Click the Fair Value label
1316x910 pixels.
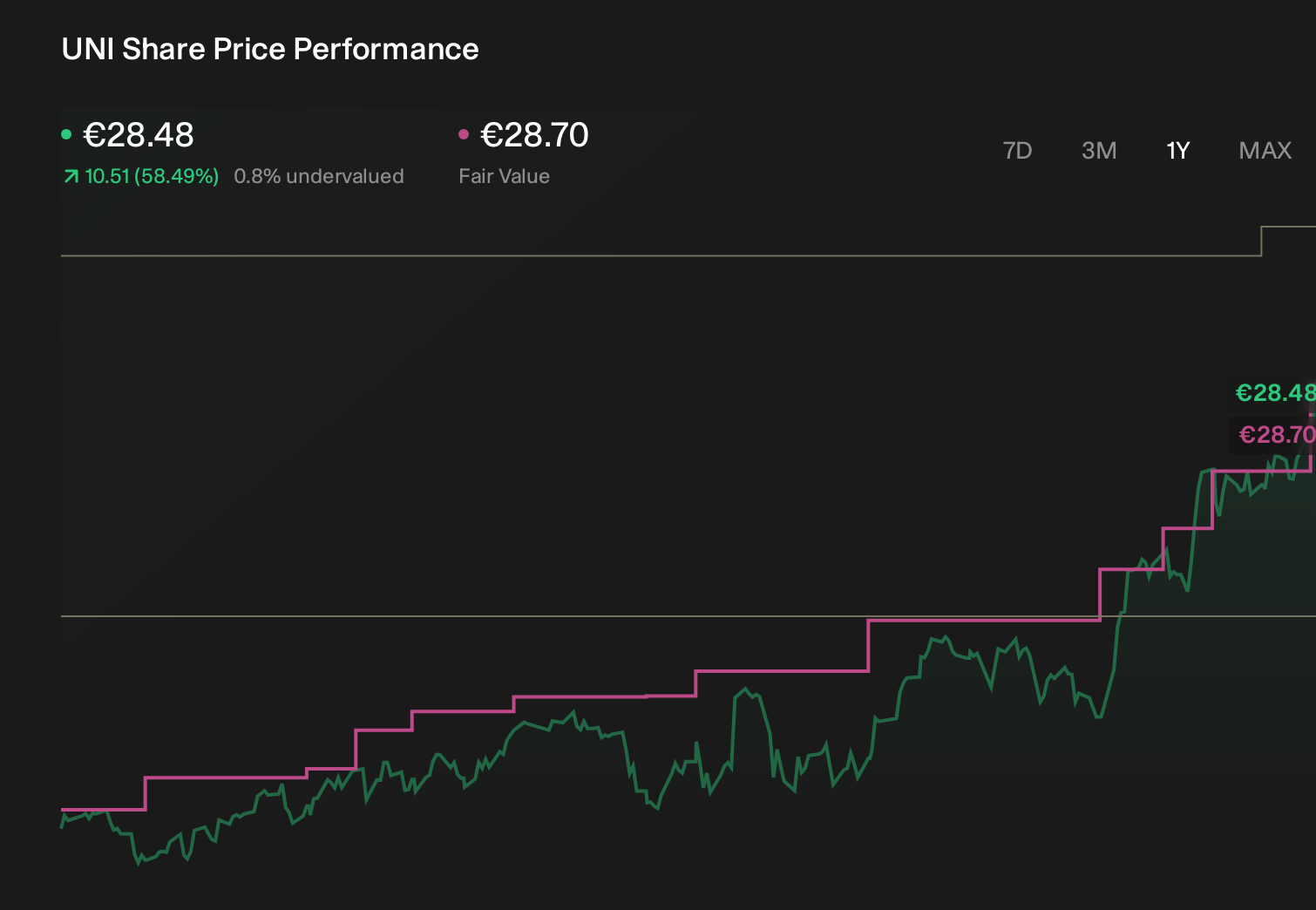click(504, 176)
